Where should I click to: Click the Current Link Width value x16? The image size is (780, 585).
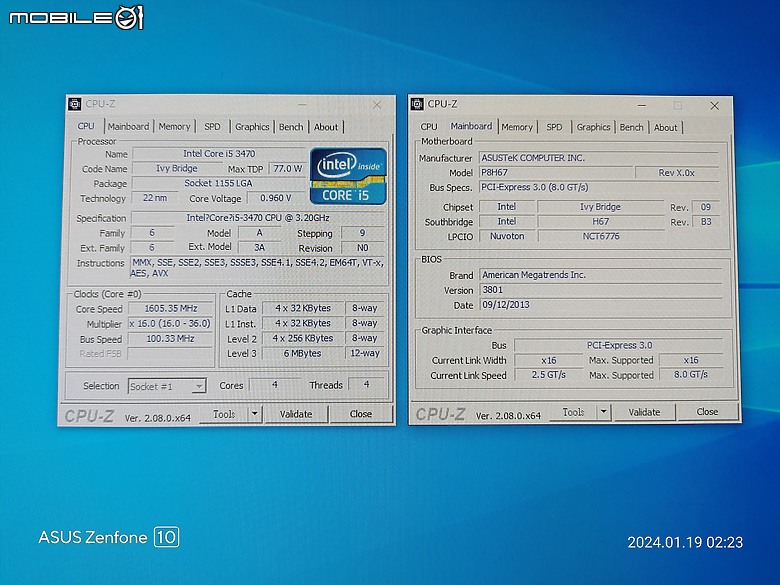coord(549,360)
